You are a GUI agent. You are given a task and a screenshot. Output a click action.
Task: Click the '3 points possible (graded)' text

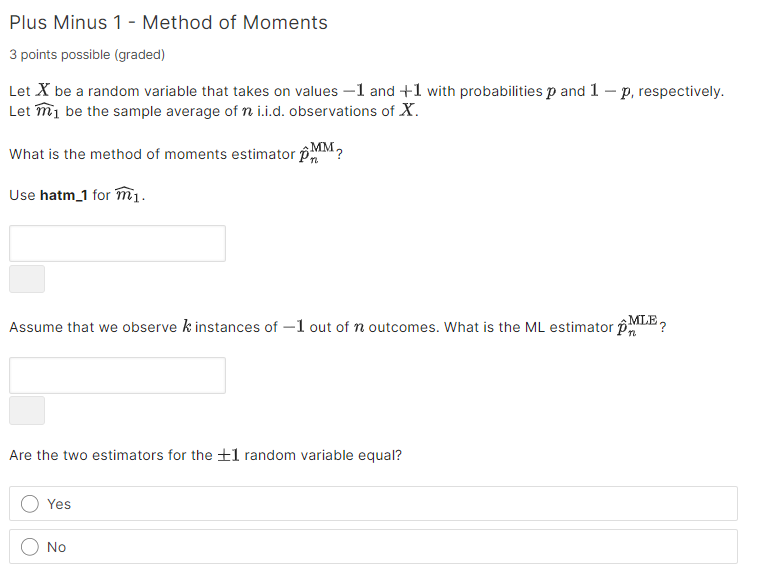tap(87, 55)
